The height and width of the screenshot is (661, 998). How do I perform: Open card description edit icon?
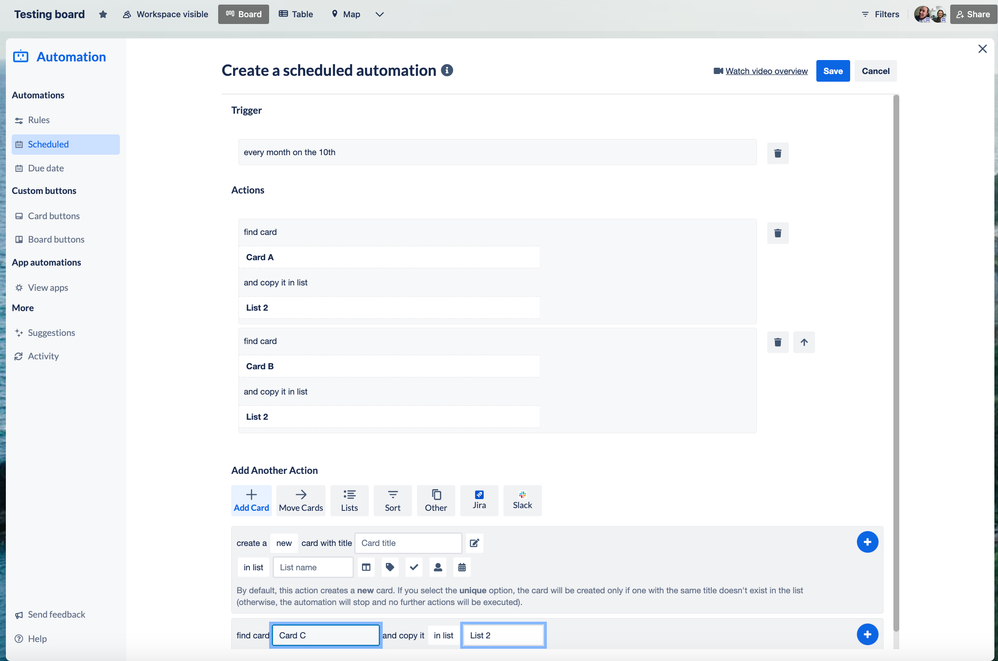tap(474, 543)
